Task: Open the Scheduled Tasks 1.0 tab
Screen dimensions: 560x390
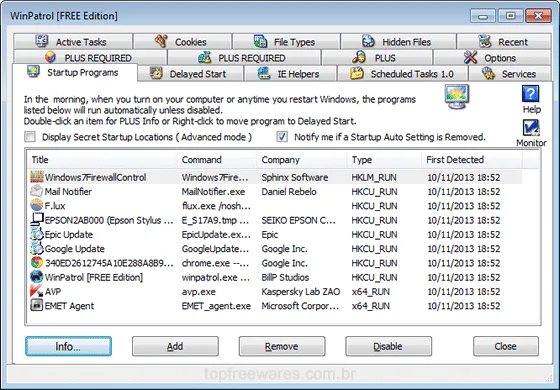Action: point(402,74)
